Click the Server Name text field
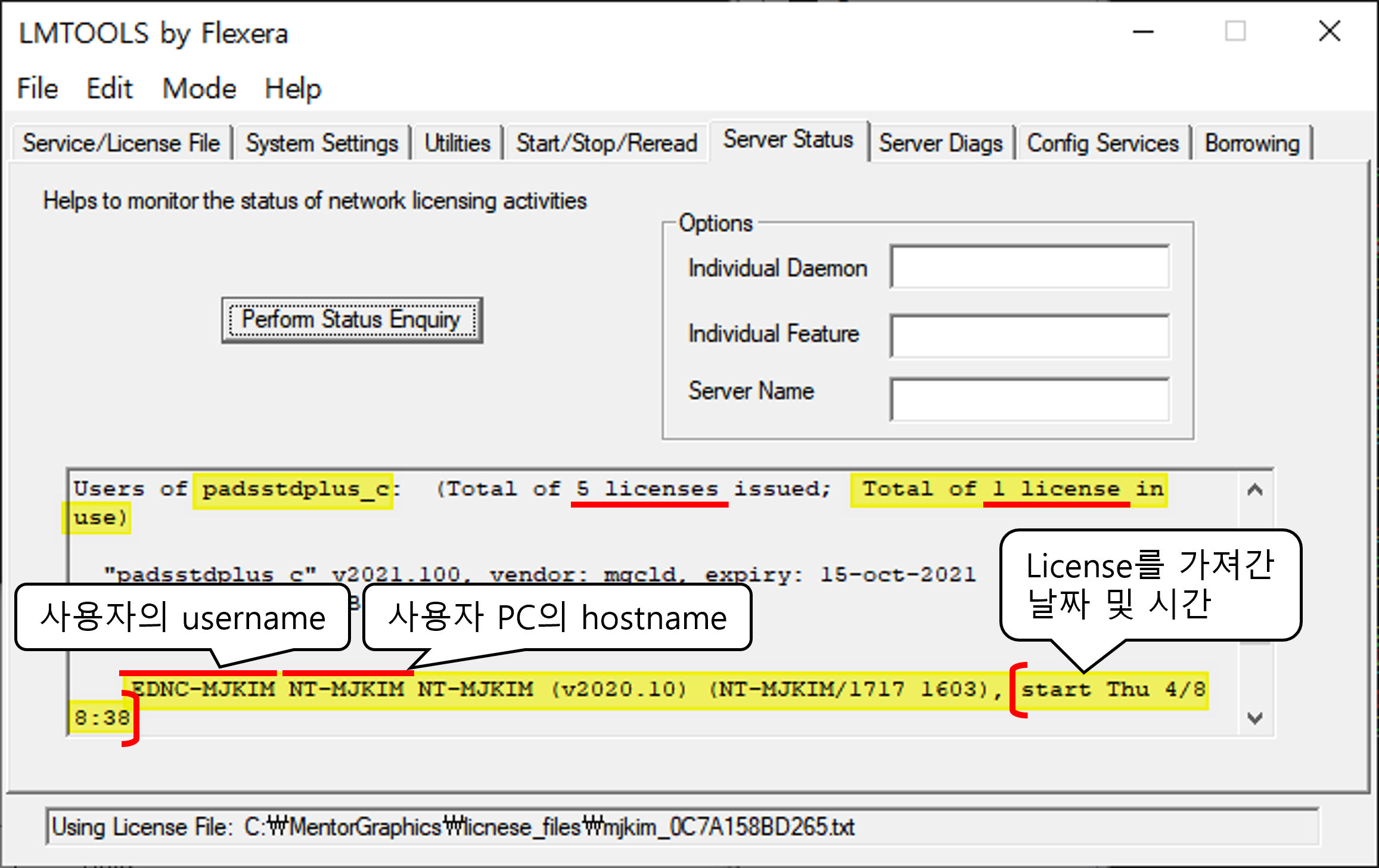 click(x=1029, y=399)
